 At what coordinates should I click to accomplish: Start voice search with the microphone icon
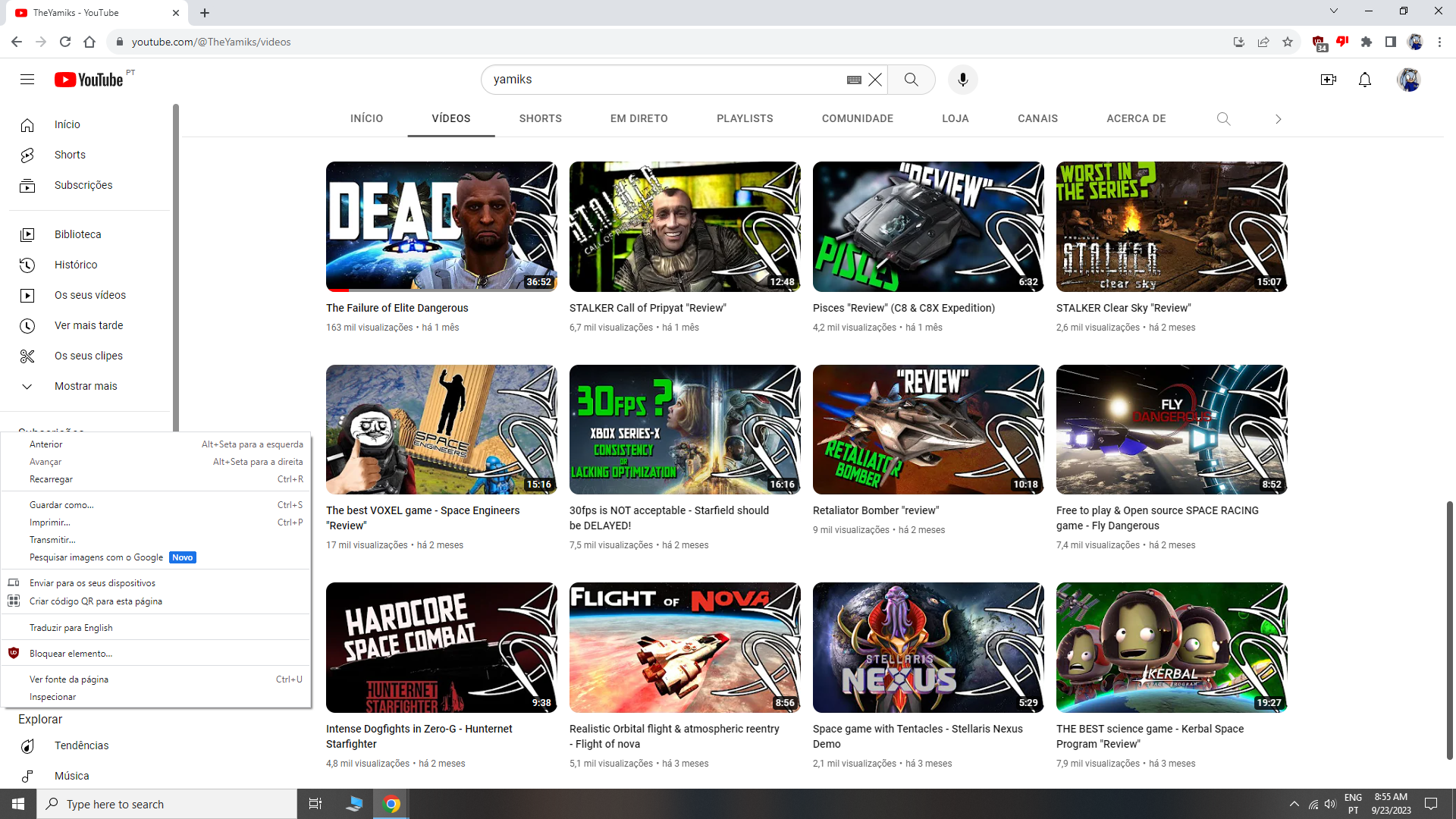(x=963, y=80)
